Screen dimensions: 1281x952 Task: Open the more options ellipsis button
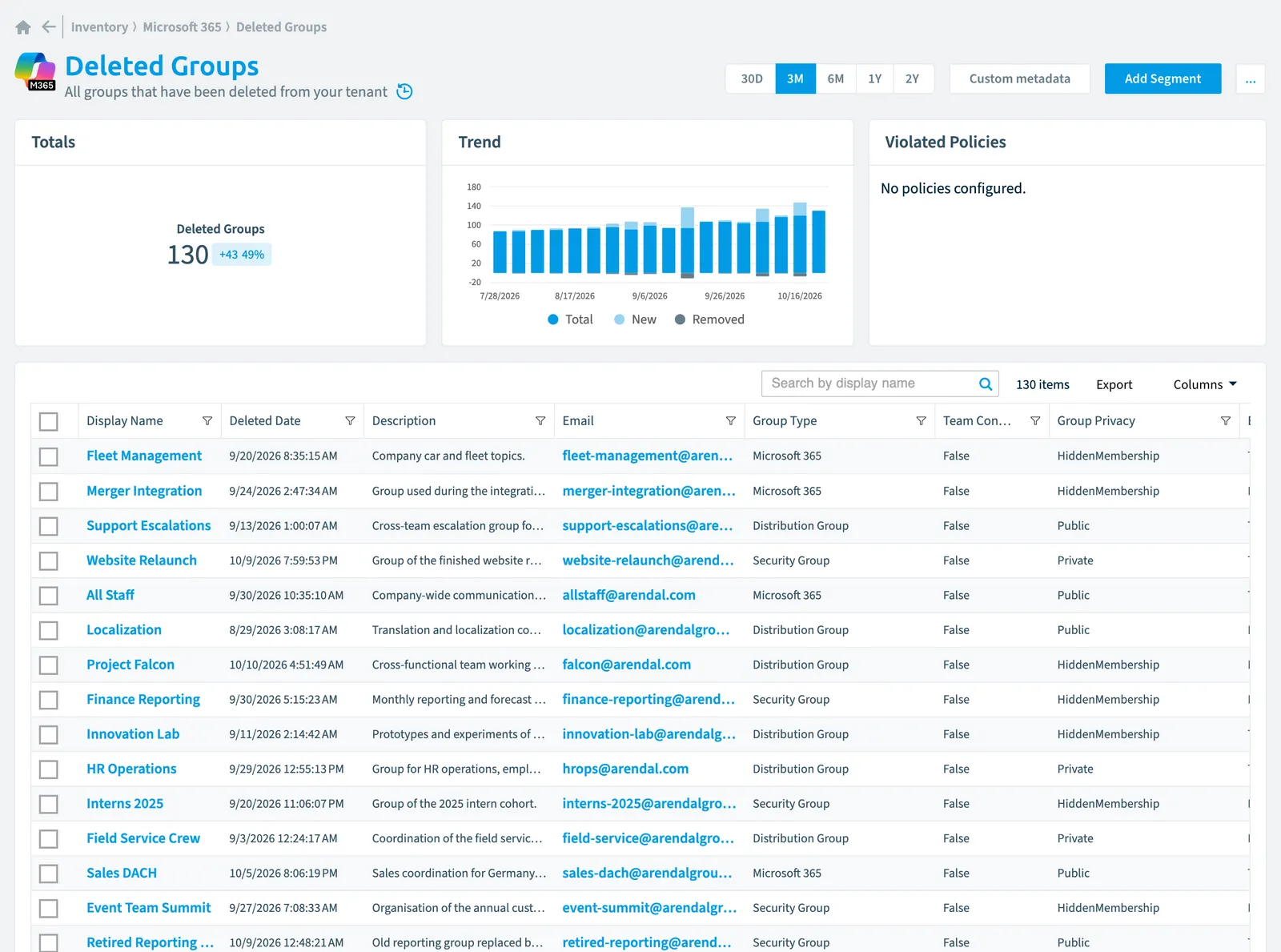coord(1251,79)
